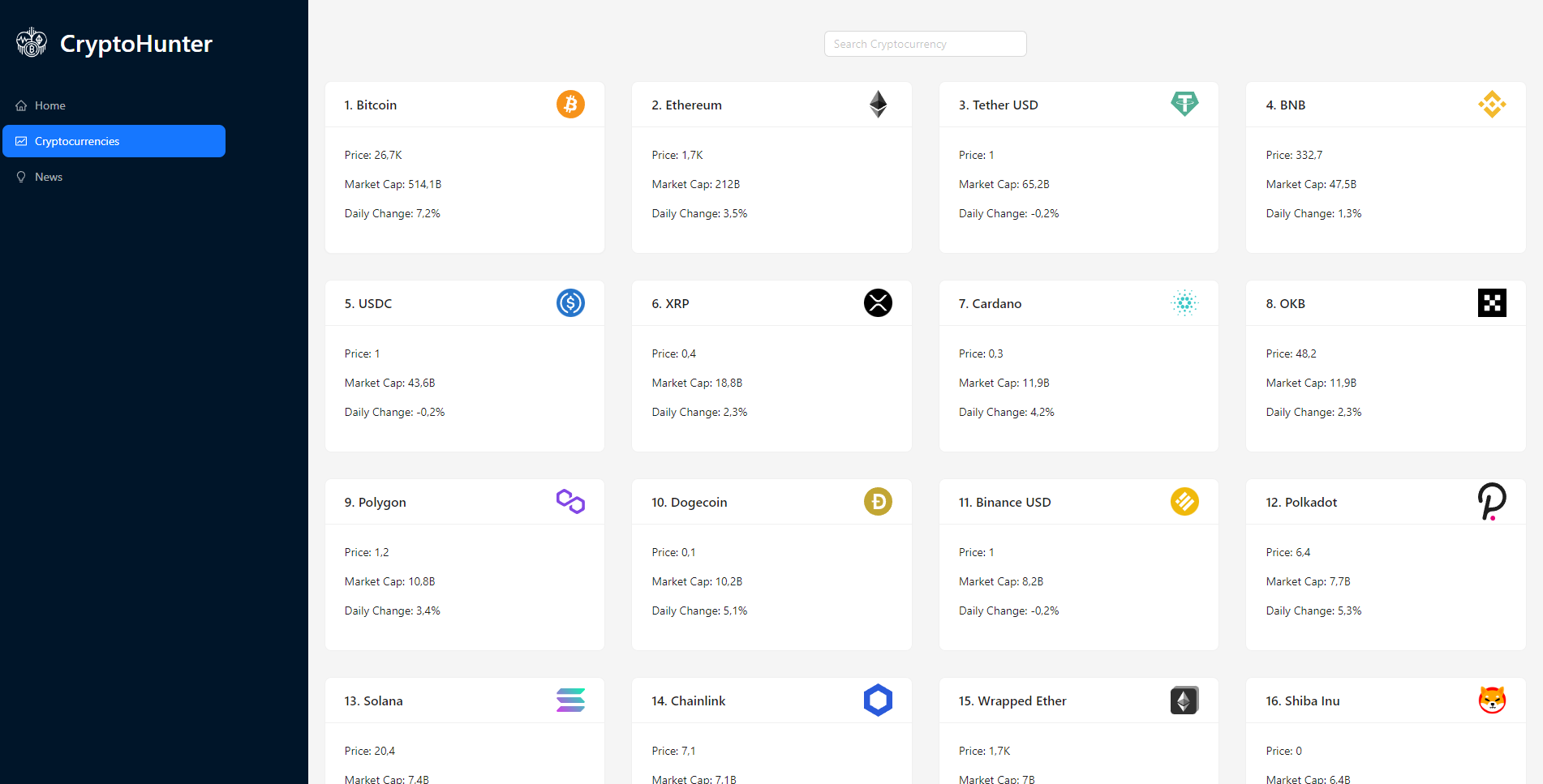1543x784 pixels.
Task: Click the Binance USD logo icon
Action: point(1184,501)
